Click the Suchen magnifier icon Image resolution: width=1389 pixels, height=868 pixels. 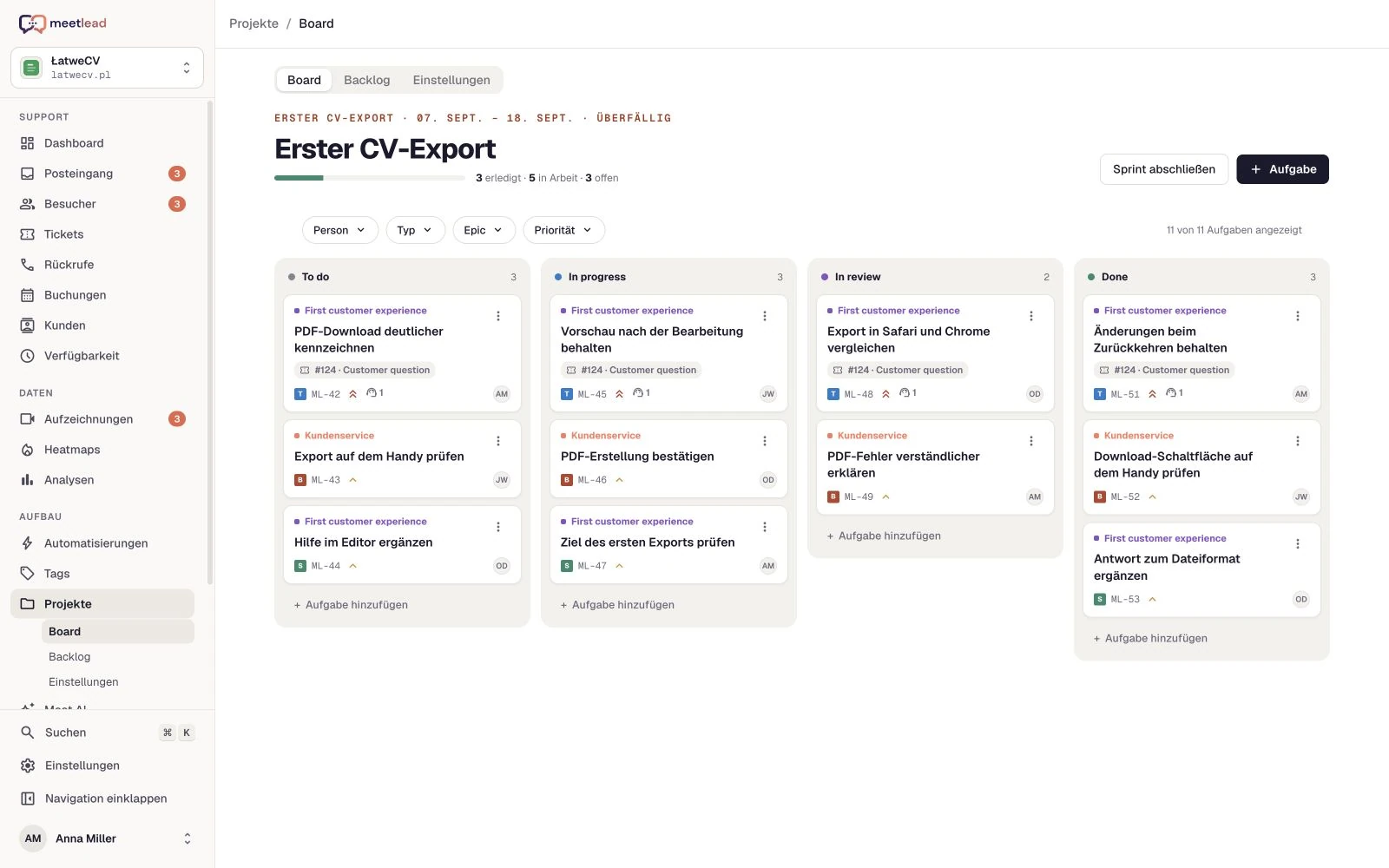coord(28,733)
